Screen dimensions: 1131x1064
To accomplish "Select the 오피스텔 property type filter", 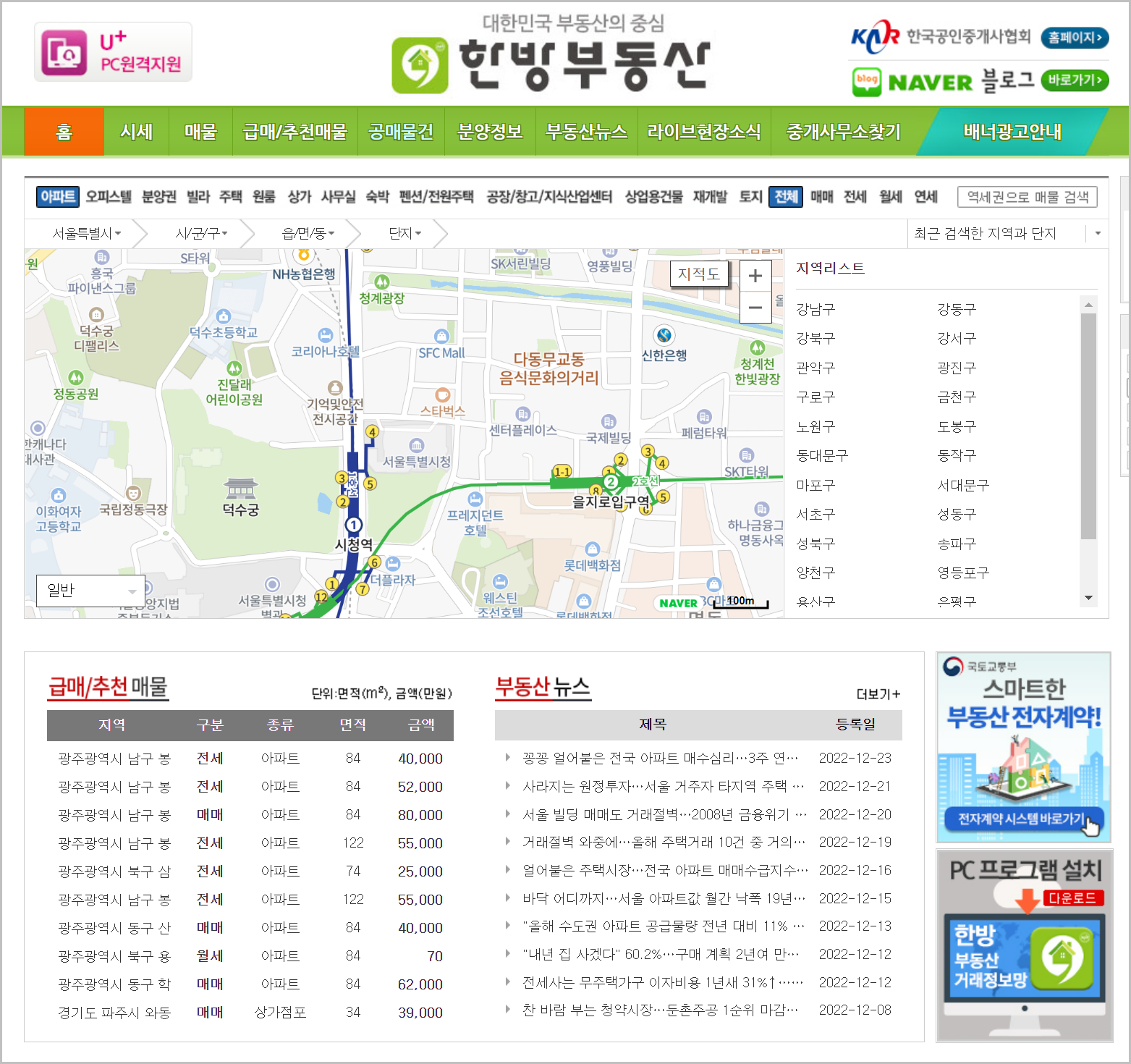I will (x=109, y=196).
